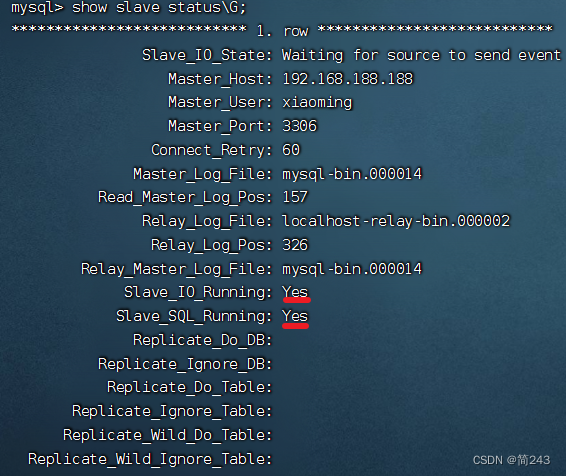Click the Read_Master_Log_Pos value 157
The image size is (566, 476).
tap(295, 197)
